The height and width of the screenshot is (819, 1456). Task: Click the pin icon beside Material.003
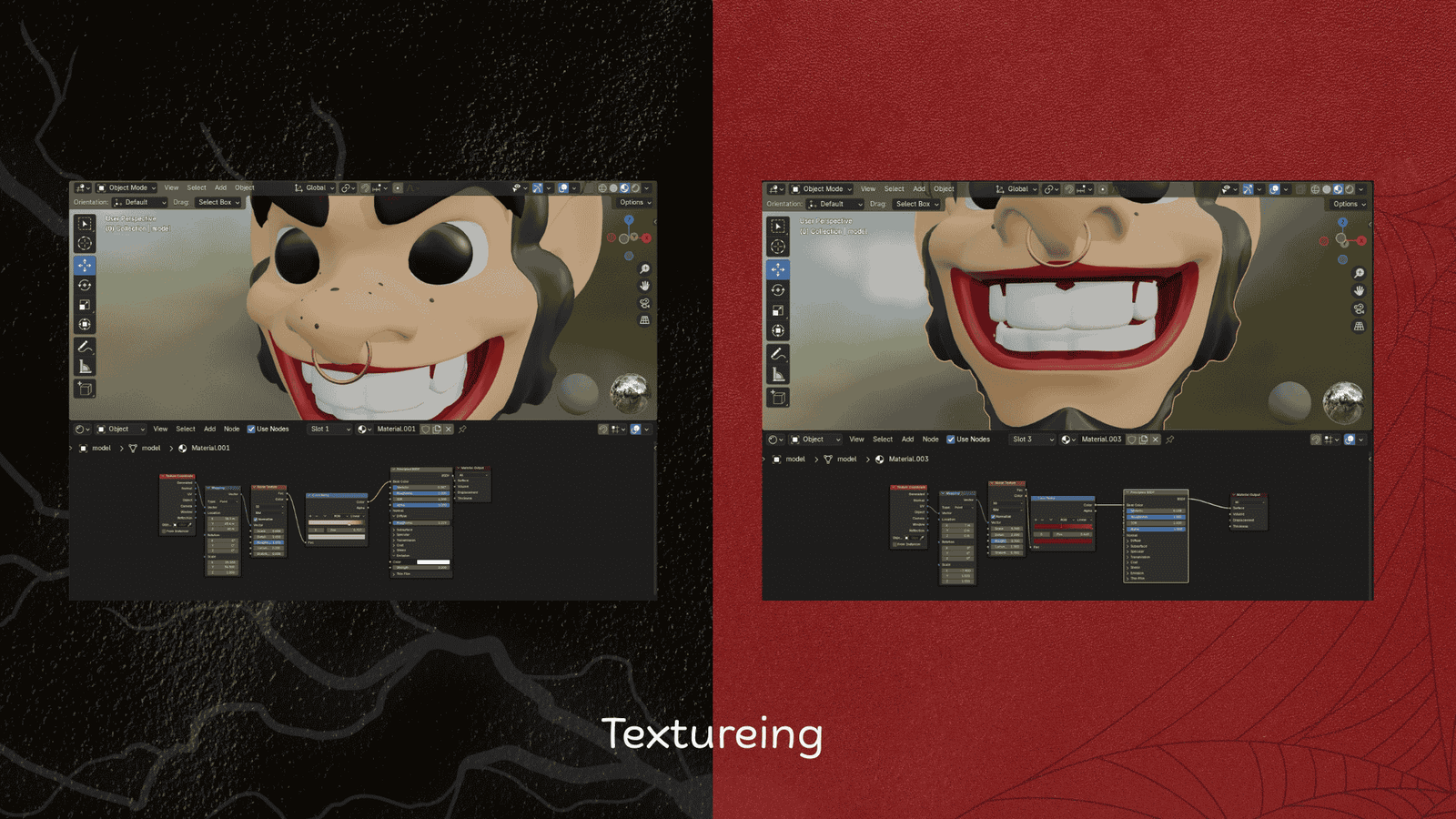point(1170,440)
